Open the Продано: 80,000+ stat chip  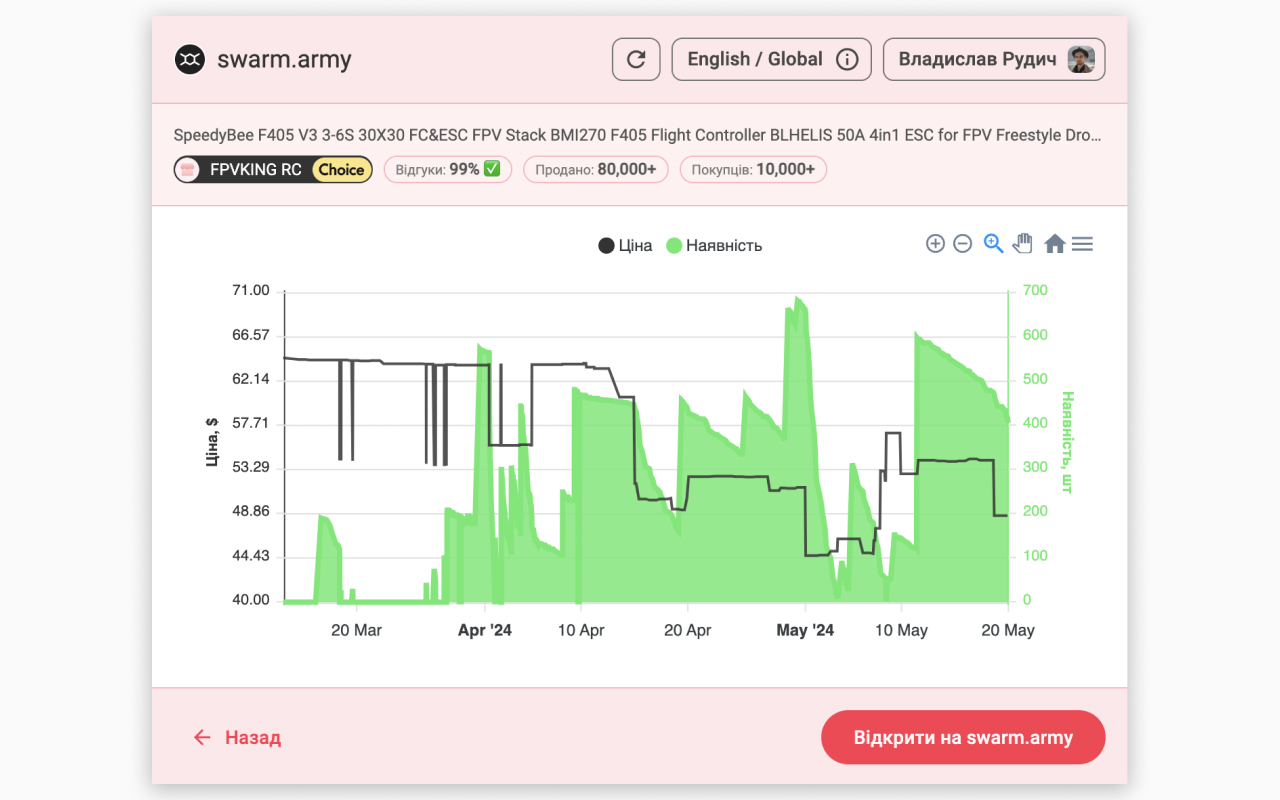pos(595,169)
